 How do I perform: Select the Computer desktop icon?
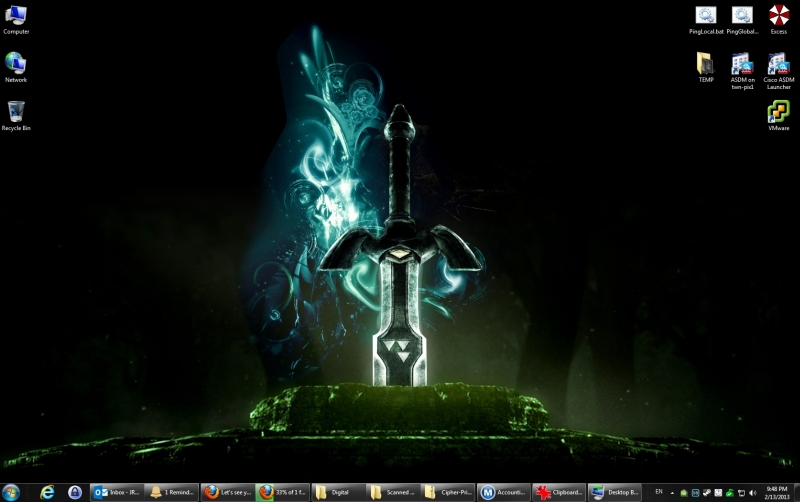point(16,19)
